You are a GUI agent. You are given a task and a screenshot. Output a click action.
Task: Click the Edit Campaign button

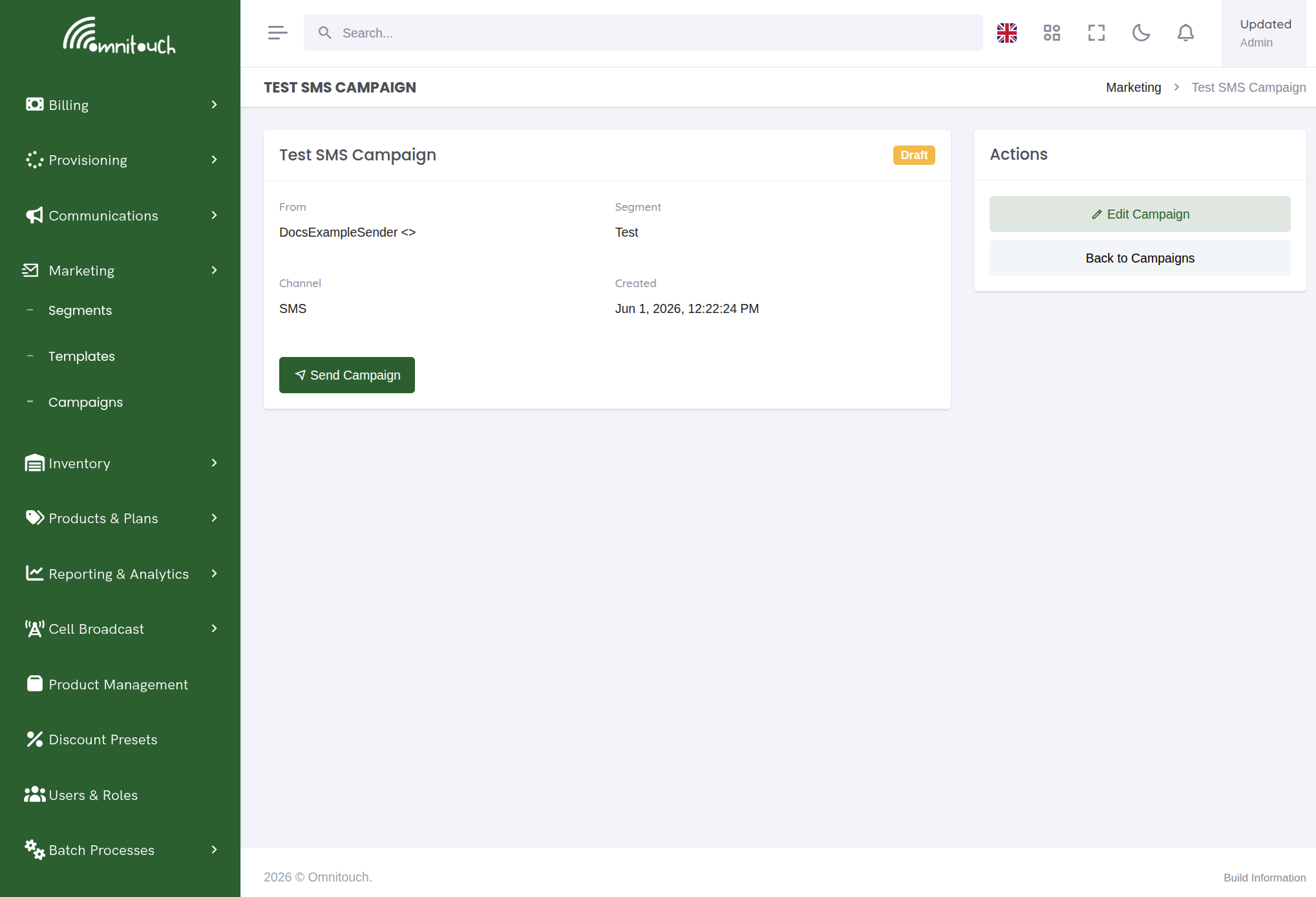1140,214
